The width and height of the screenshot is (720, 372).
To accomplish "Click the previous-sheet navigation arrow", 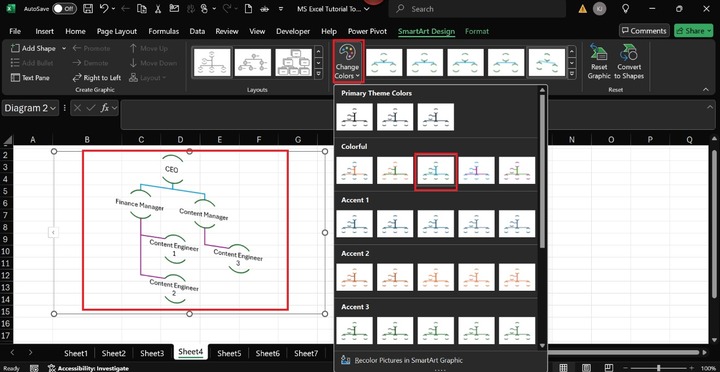I will 12,353.
